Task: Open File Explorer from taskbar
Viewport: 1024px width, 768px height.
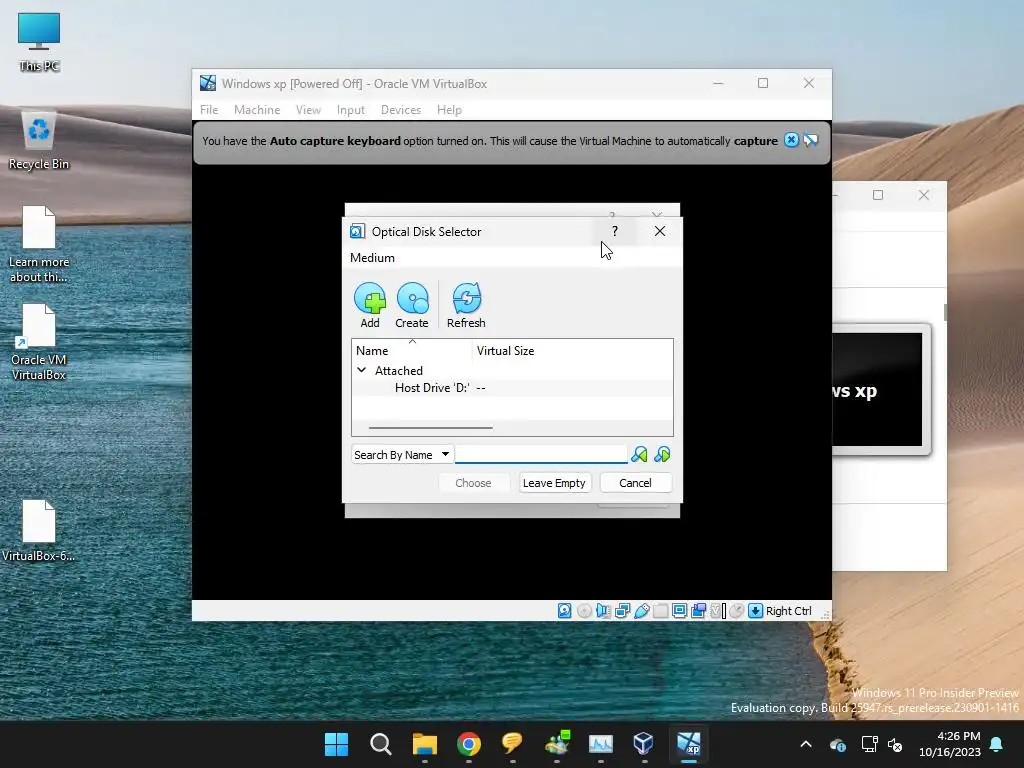Action: [424, 744]
